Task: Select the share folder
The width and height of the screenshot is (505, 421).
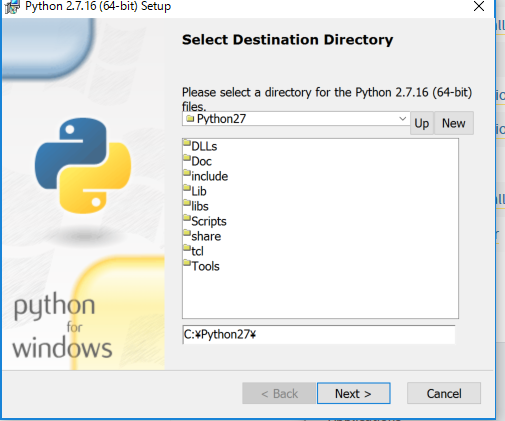Action: 206,236
